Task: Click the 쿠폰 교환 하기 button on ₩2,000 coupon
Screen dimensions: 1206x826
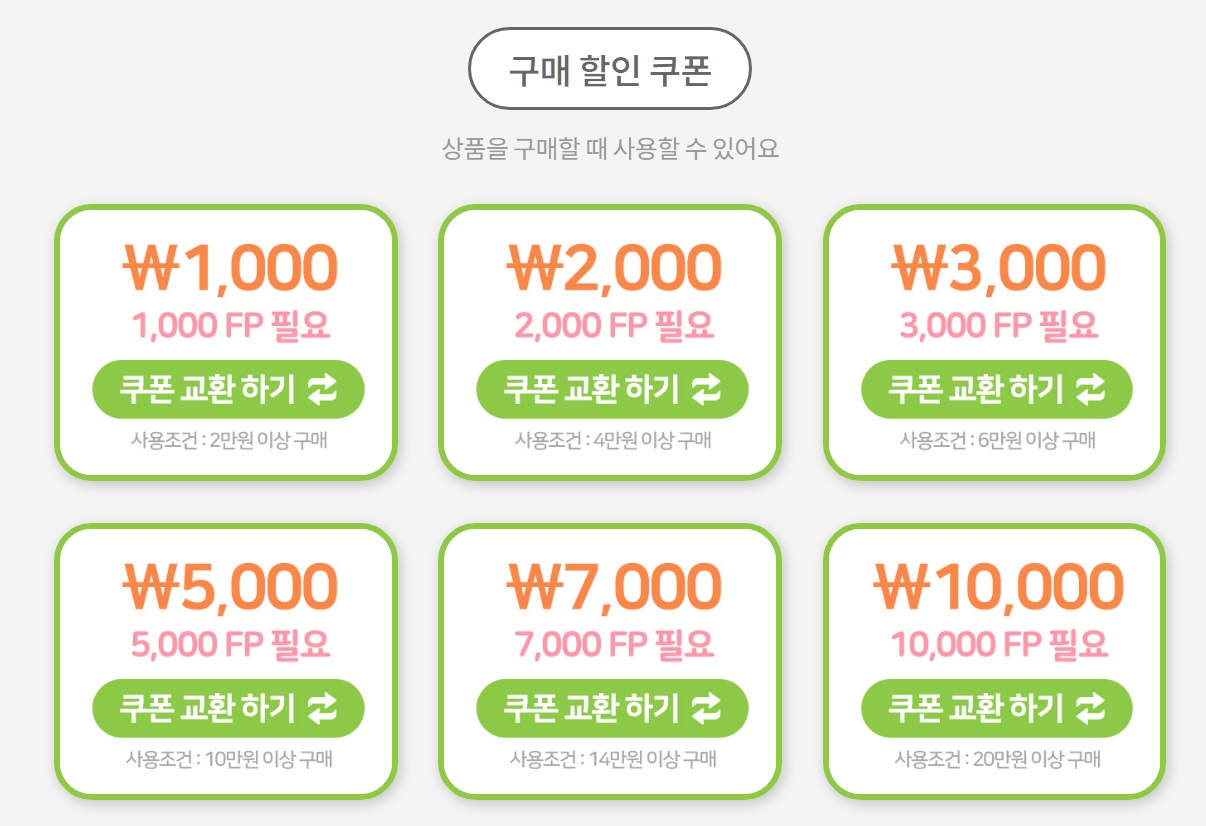Action: click(x=612, y=390)
